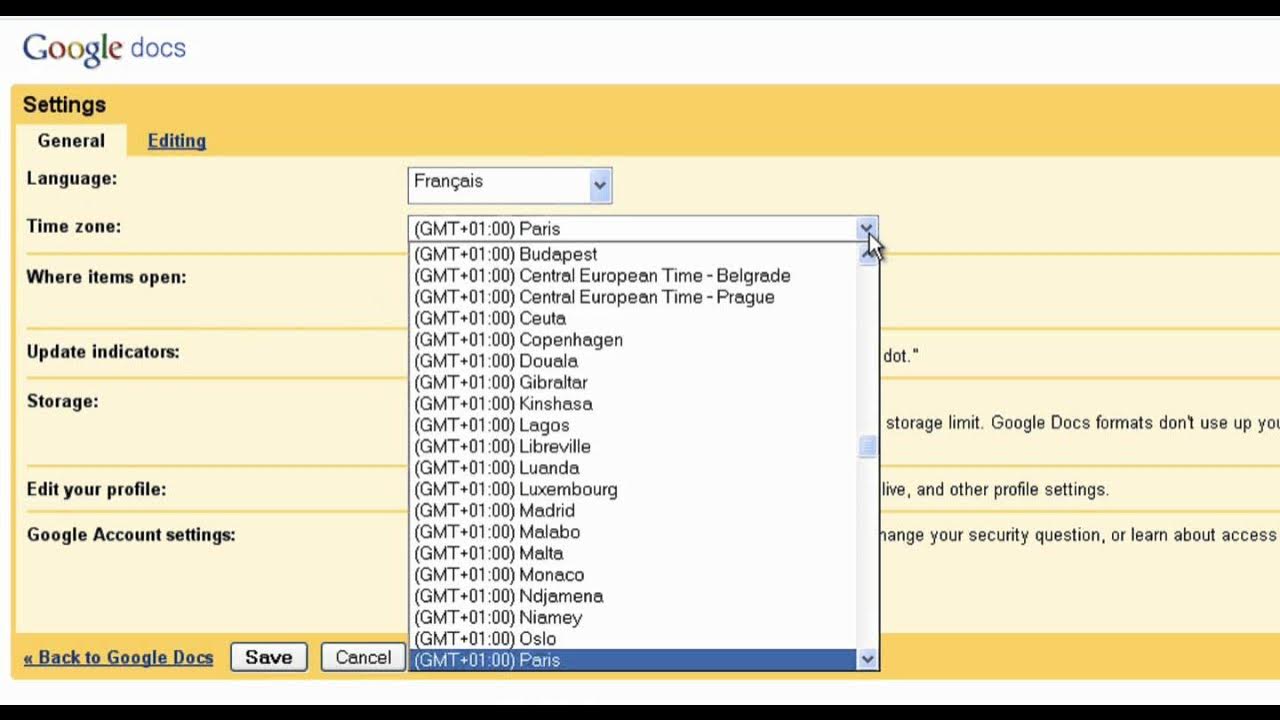The height and width of the screenshot is (720, 1280).
Task: Click the time zone list scroll-down arrow
Action: [x=867, y=659]
